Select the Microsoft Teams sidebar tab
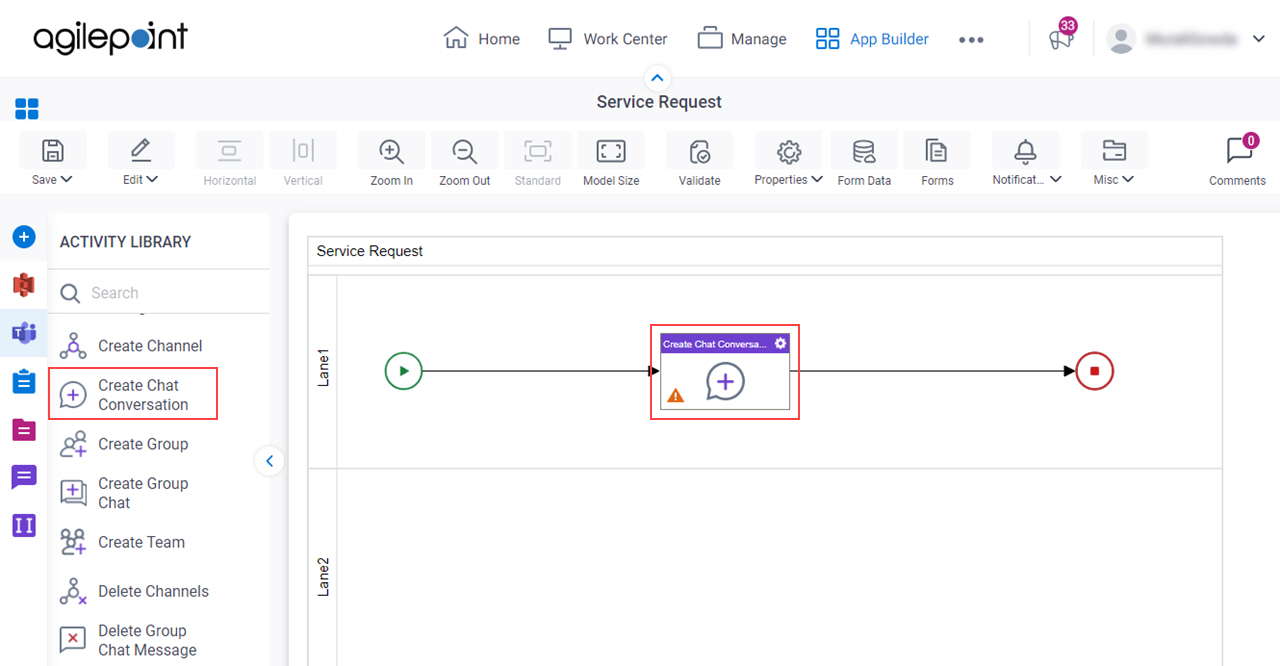1280x666 pixels. [24, 333]
